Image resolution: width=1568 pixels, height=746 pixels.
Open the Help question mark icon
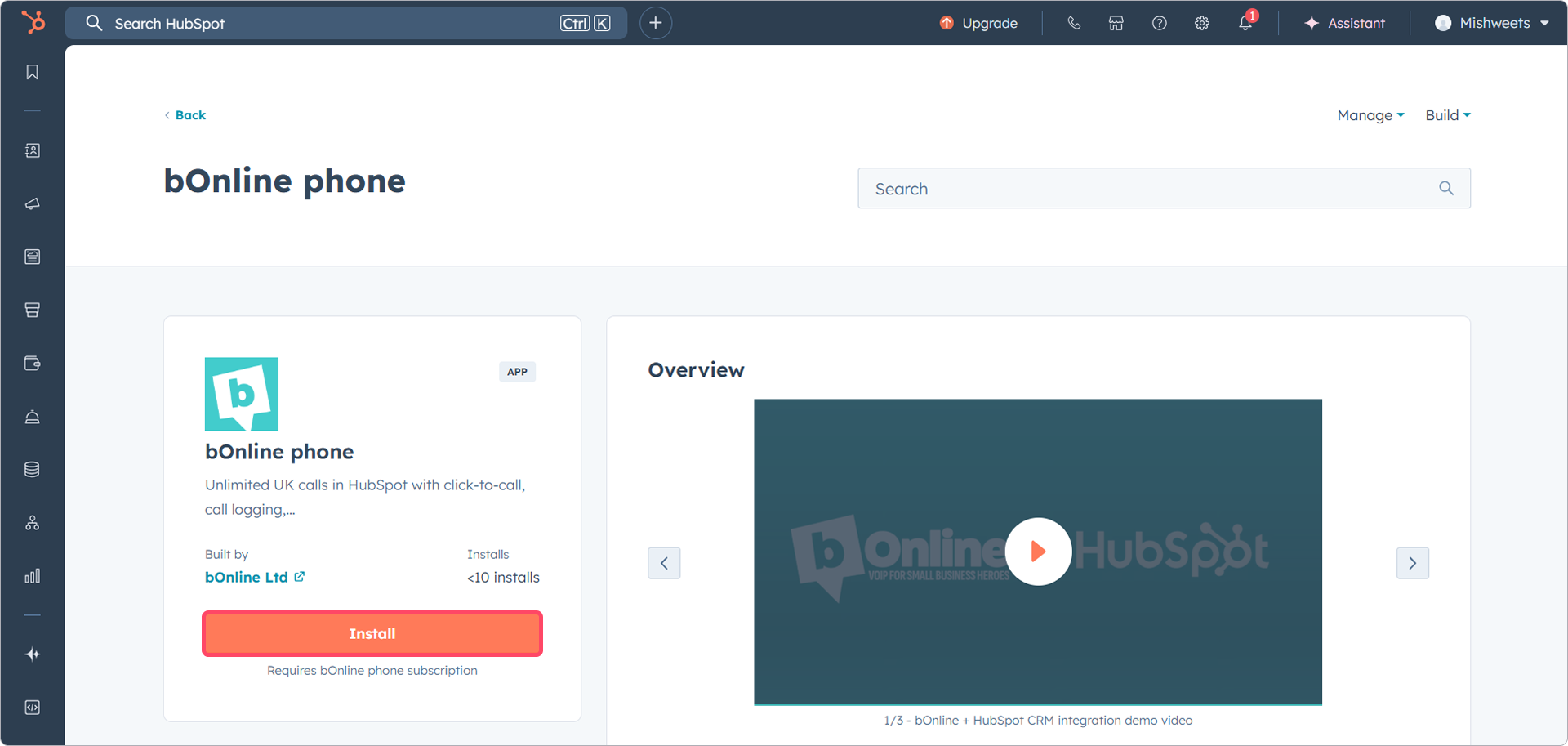coord(1159,23)
